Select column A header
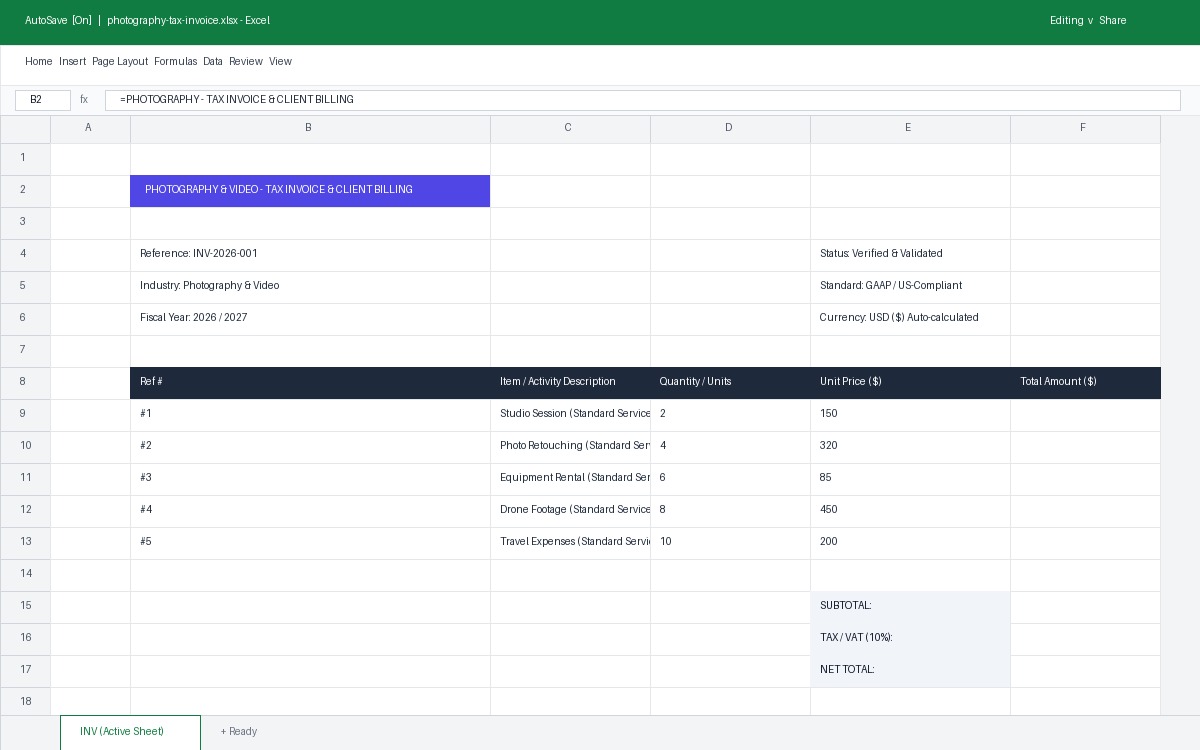1200x750 pixels. (x=90, y=129)
